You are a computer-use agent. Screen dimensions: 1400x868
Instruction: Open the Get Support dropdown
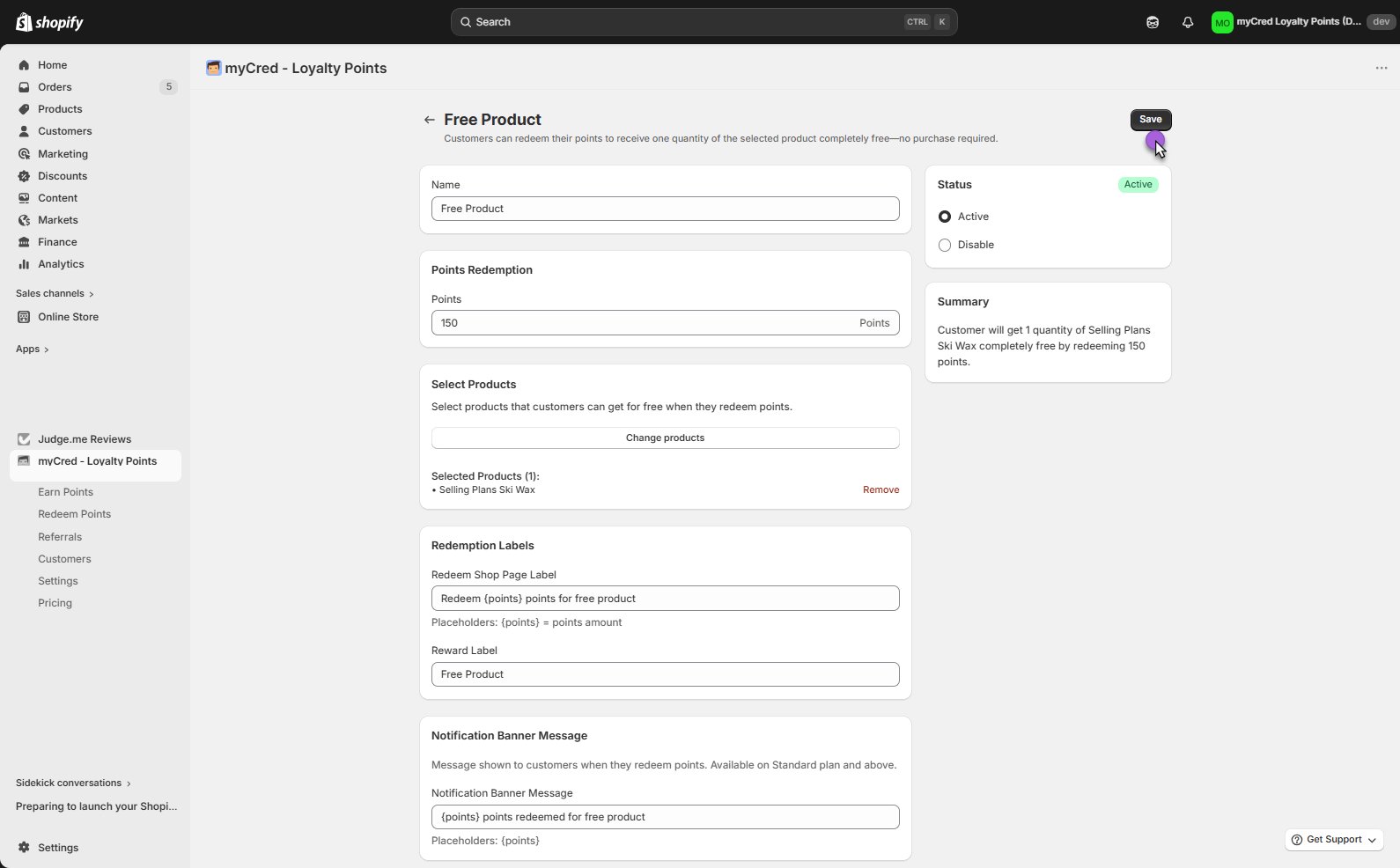click(x=1333, y=840)
